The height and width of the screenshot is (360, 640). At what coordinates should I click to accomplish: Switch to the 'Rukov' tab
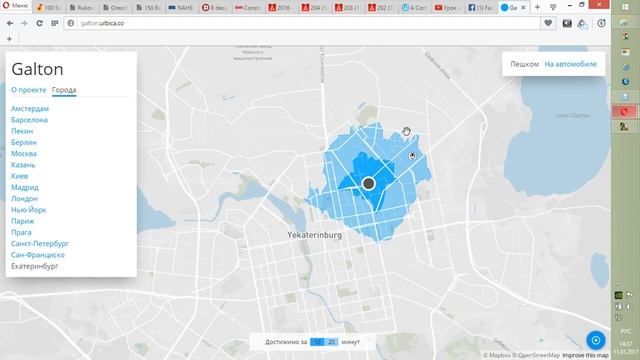(82, 7)
